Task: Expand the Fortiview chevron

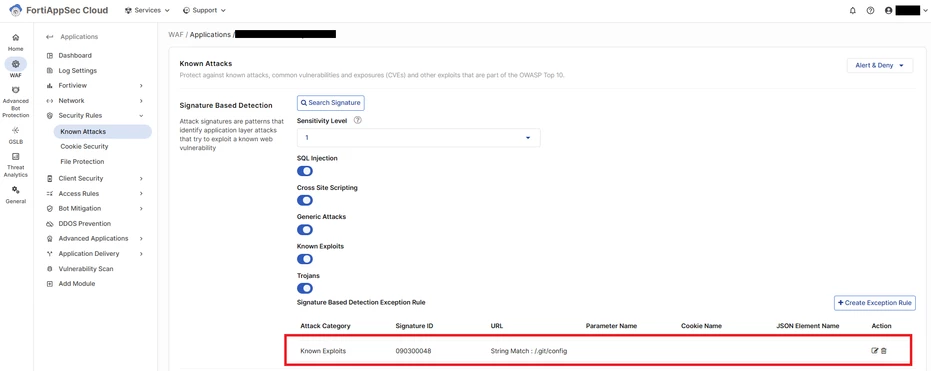Action: (141, 85)
